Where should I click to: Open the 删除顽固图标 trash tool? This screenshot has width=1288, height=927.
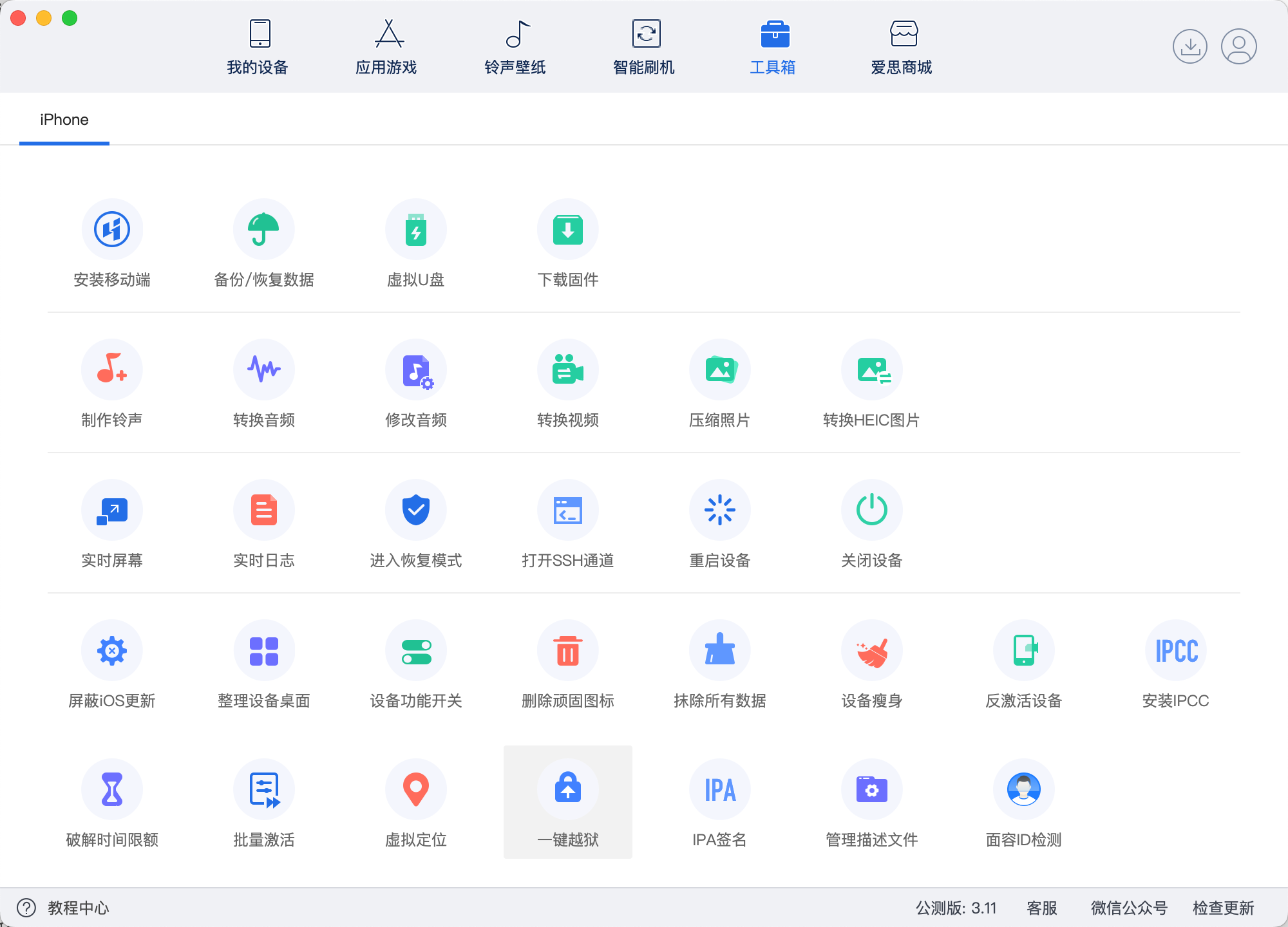568,664
